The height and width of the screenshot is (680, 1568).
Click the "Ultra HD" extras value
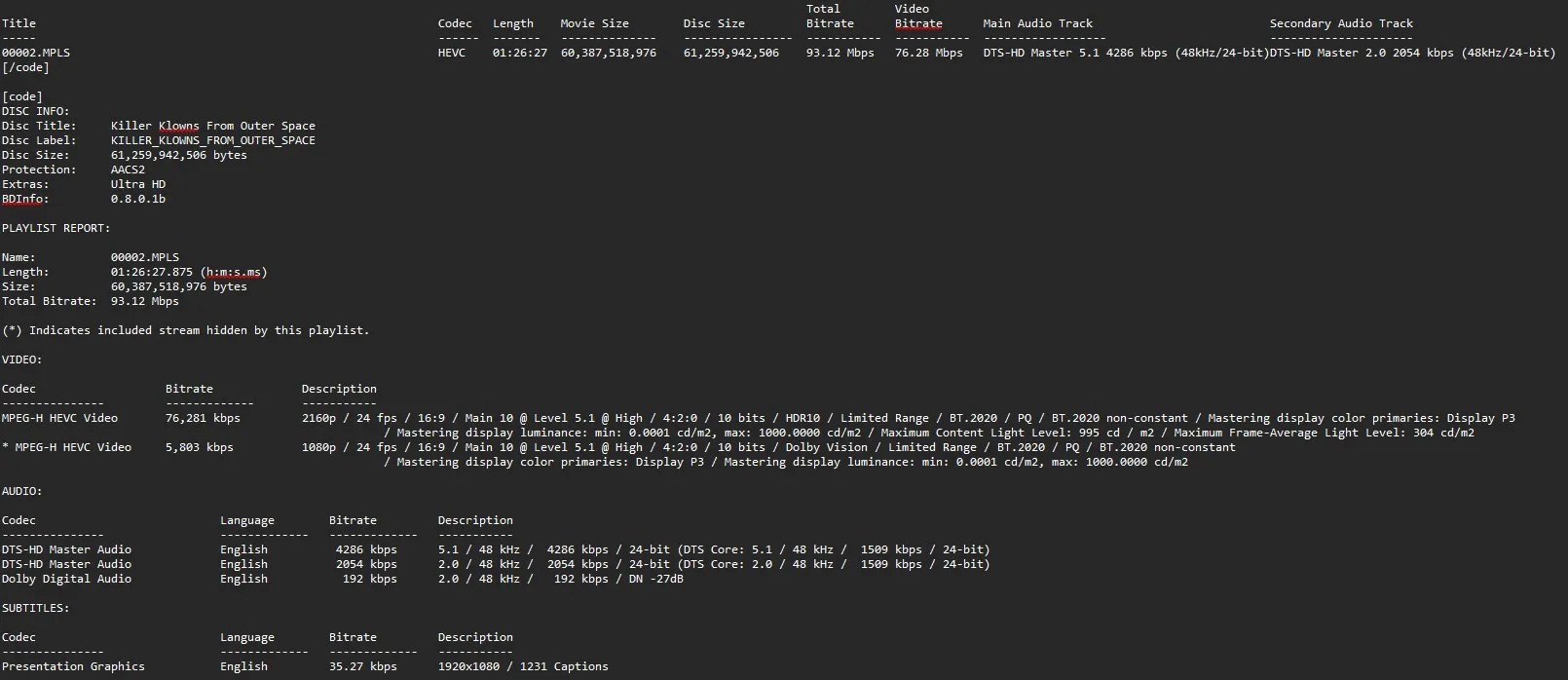click(137, 184)
